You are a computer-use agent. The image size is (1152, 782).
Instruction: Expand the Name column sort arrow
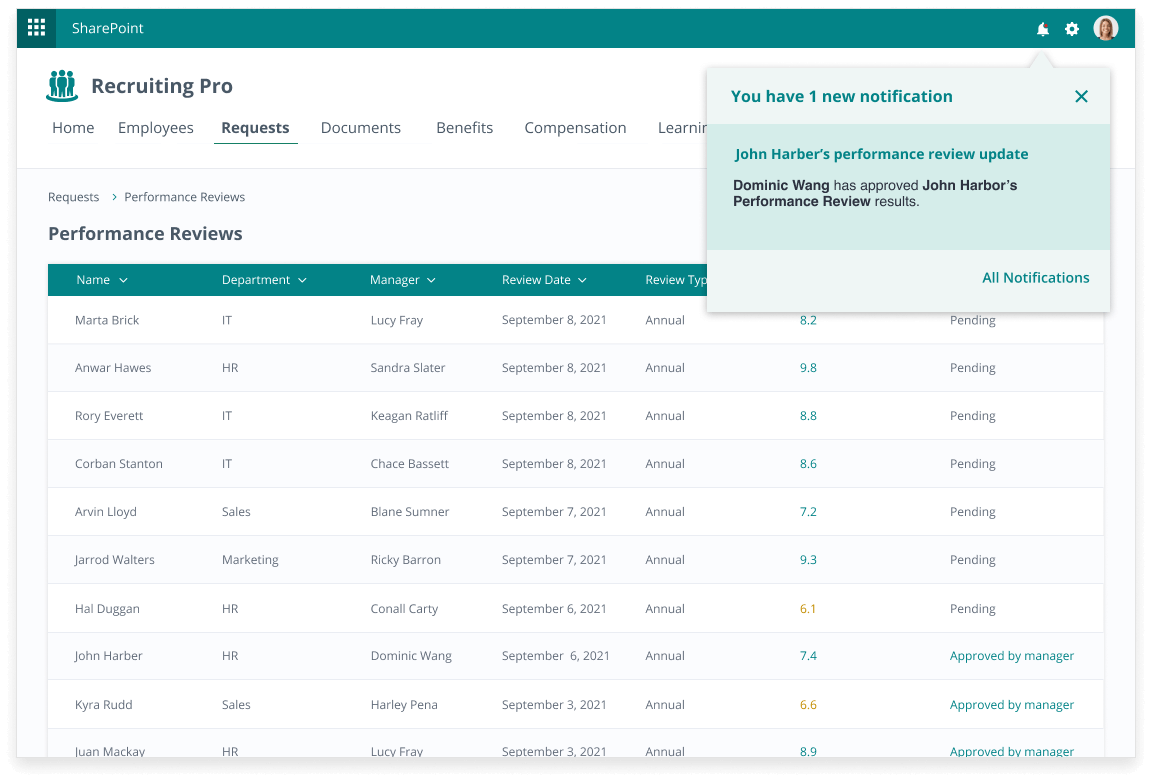coord(124,281)
